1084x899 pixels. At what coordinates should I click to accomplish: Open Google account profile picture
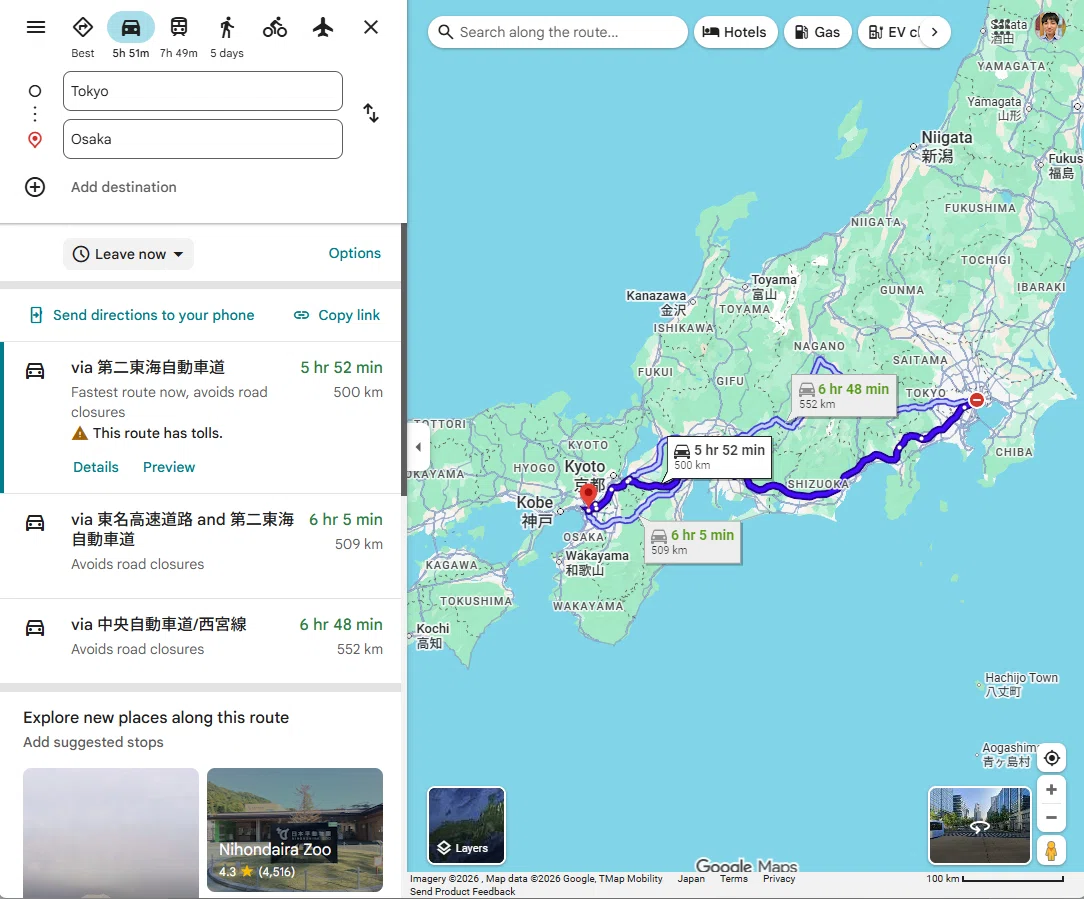point(1050,27)
